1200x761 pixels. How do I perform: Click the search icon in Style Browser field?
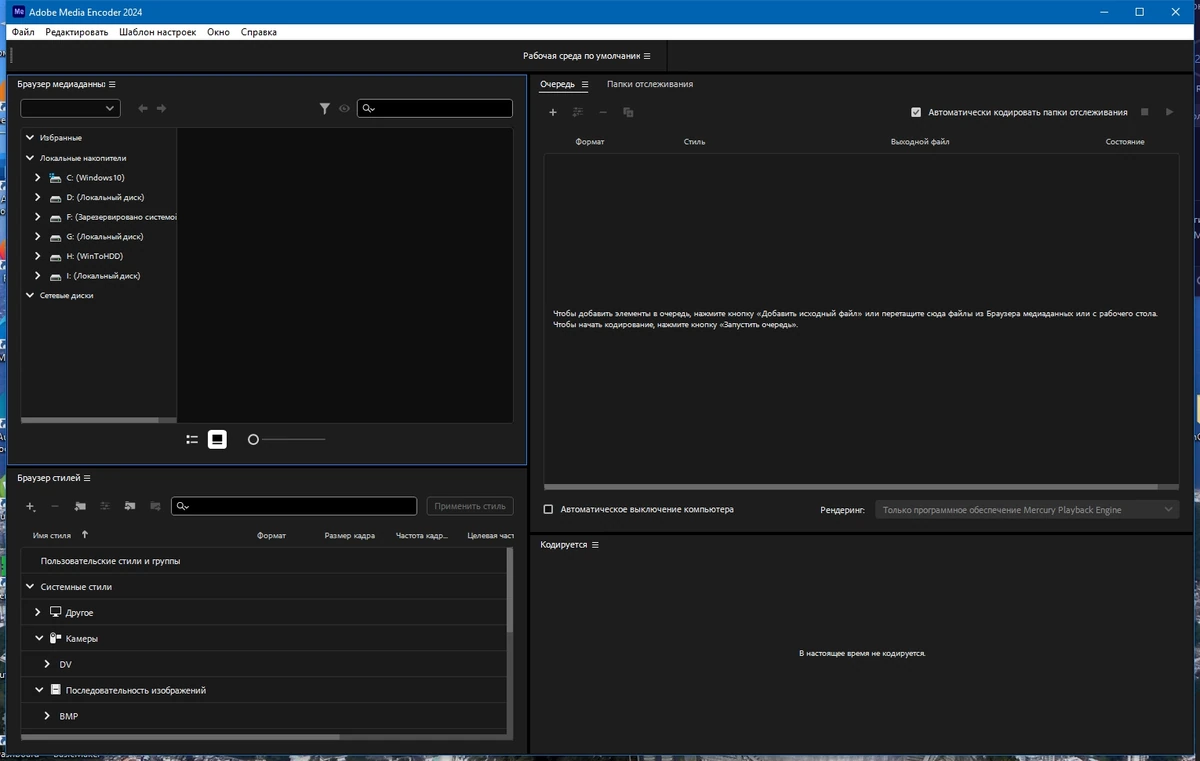182,506
